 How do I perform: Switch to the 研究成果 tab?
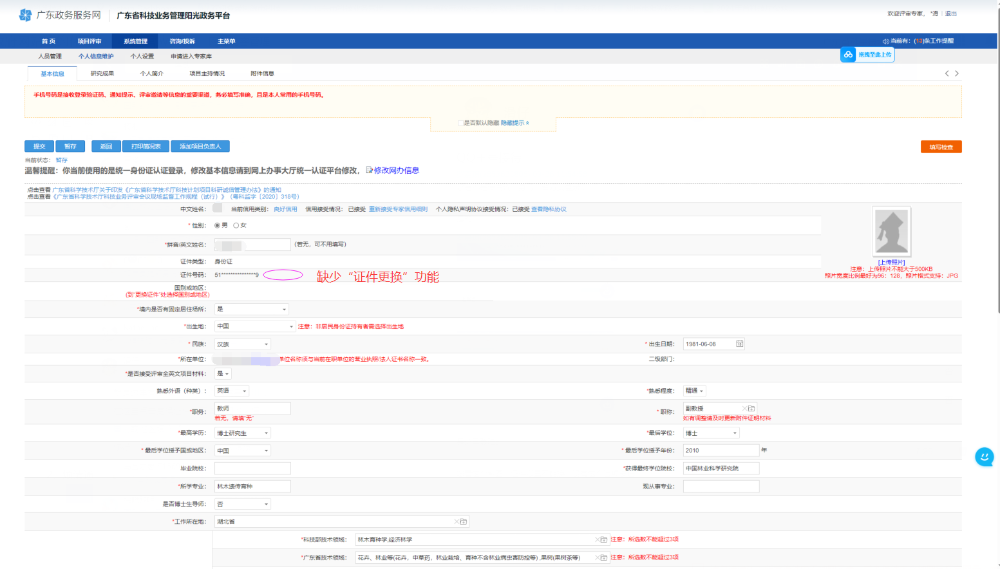102,74
